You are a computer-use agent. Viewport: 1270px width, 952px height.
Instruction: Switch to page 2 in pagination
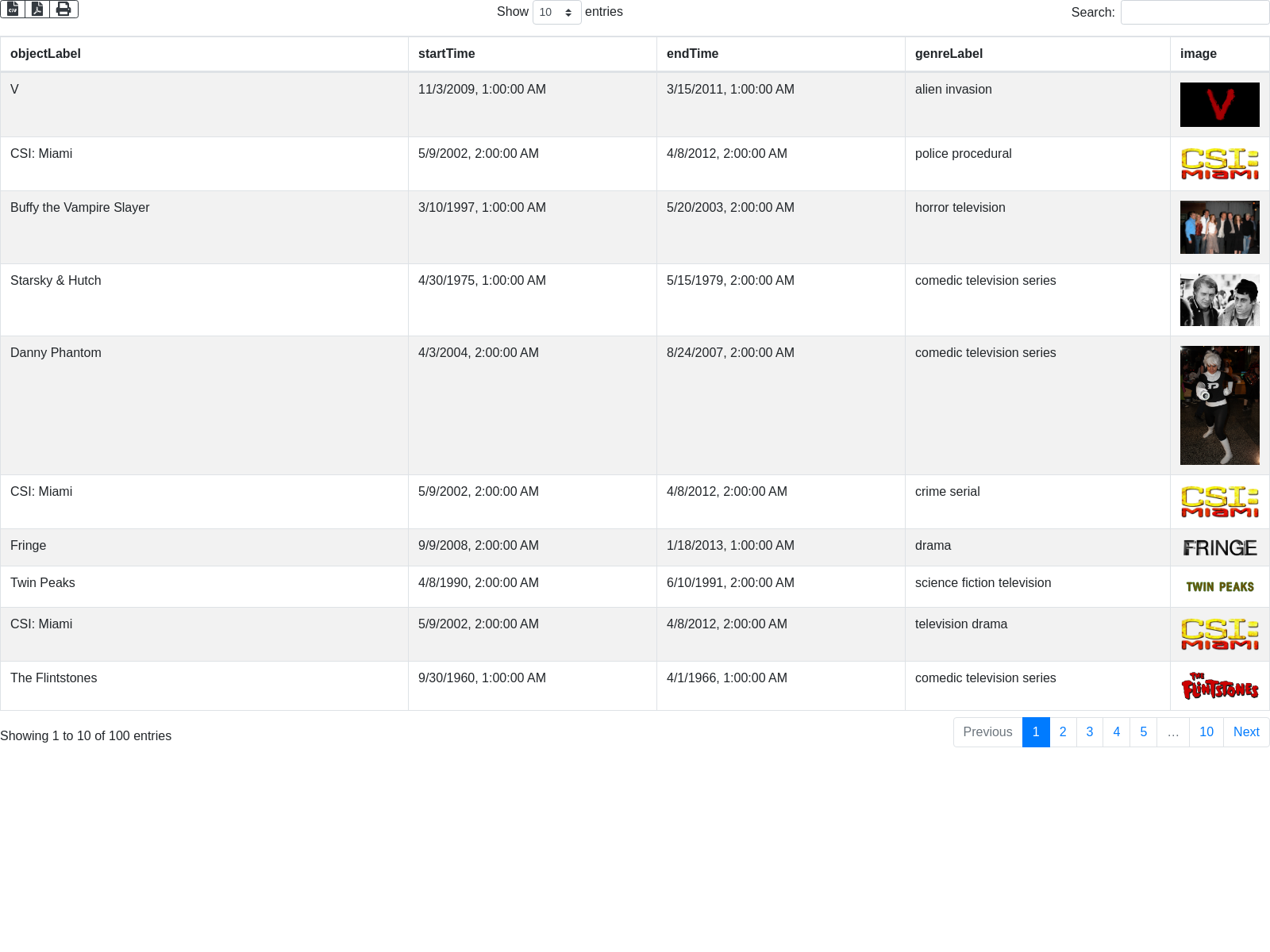(x=1062, y=732)
